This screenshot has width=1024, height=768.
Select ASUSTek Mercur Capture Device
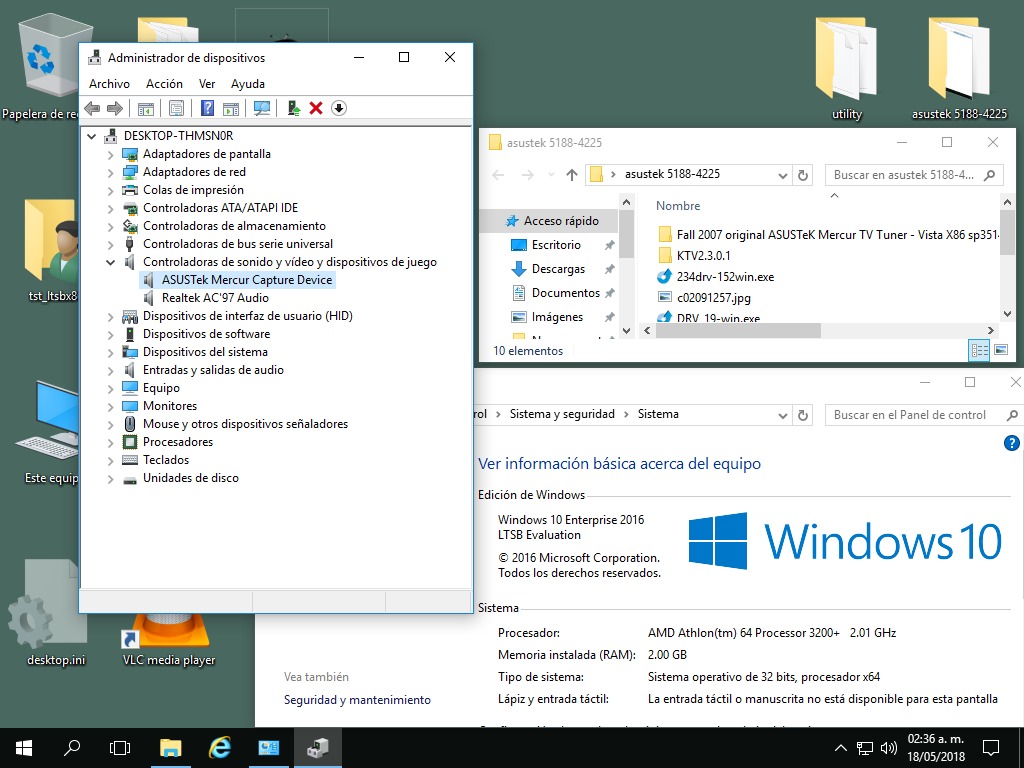pos(247,280)
